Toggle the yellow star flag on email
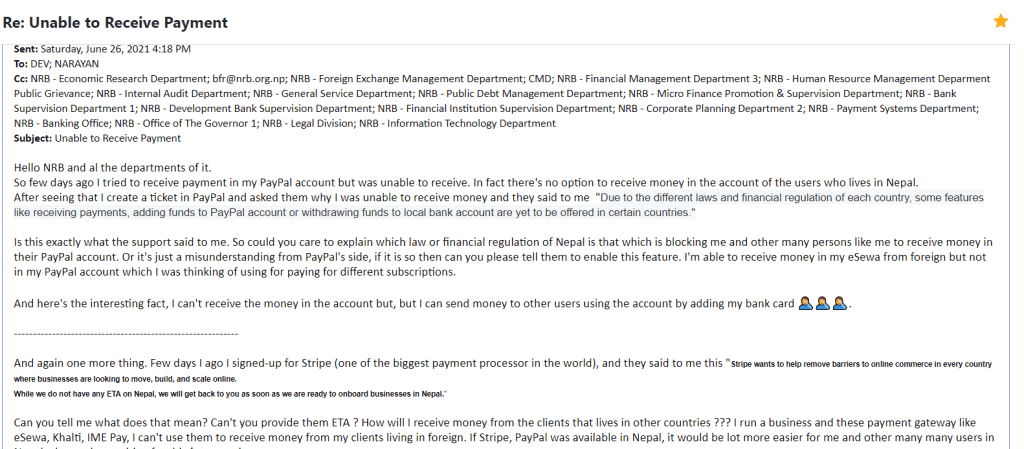The width and height of the screenshot is (1024, 449). (1000, 22)
